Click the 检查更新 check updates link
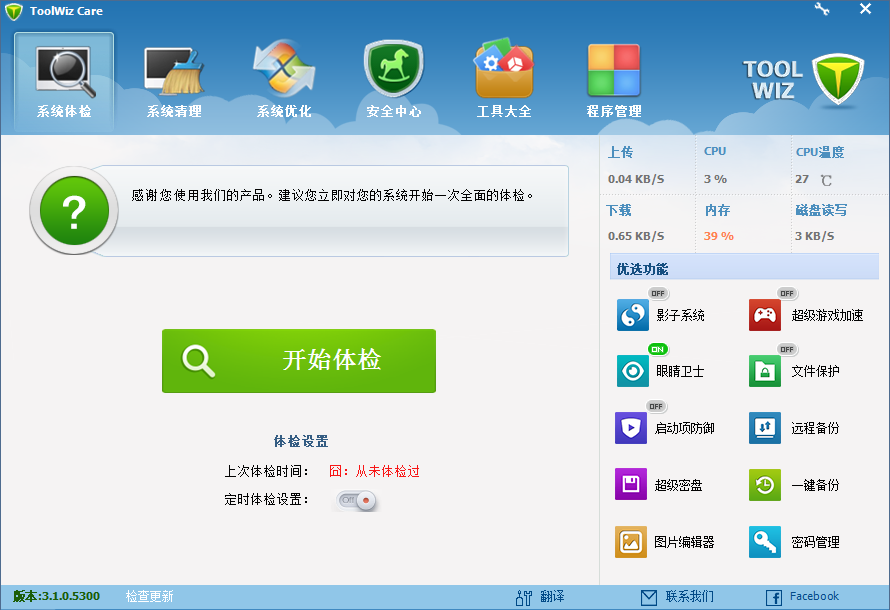This screenshot has height=610, width=890. 147,594
